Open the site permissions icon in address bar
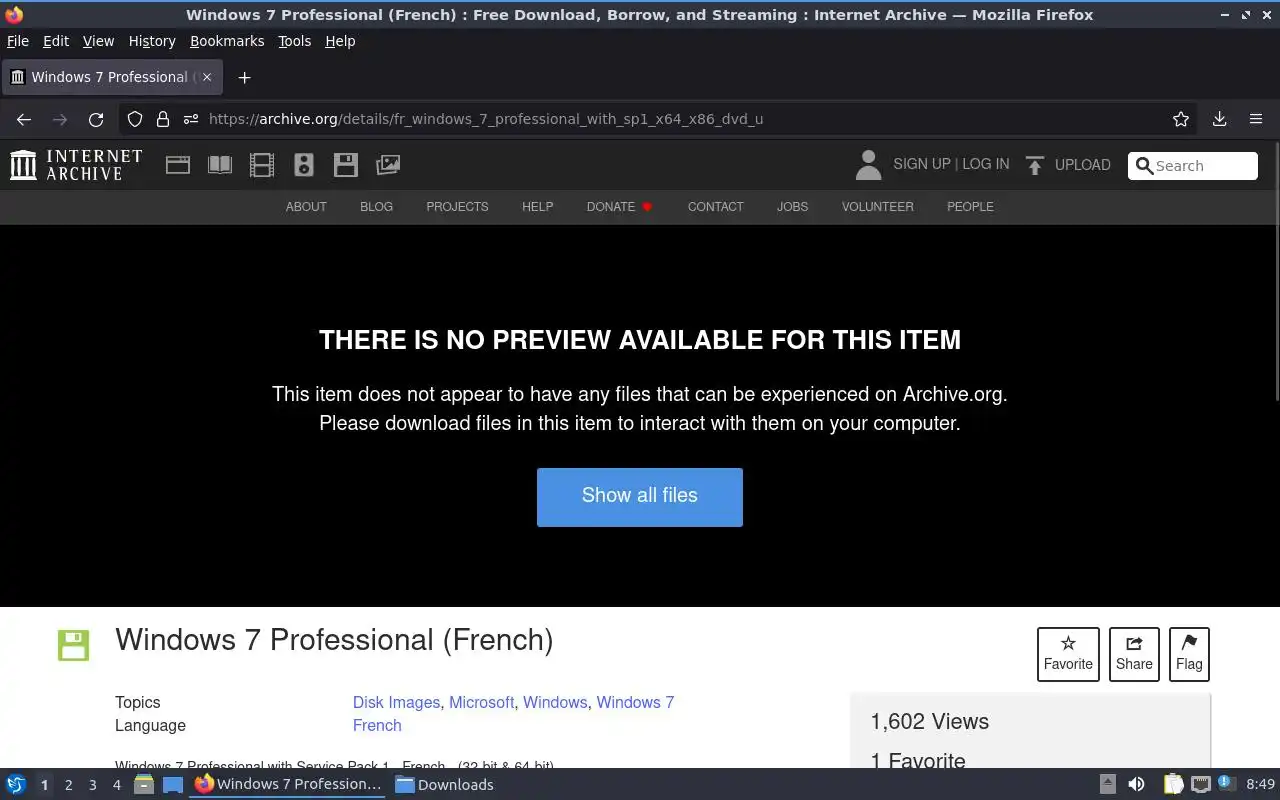 pos(191,119)
